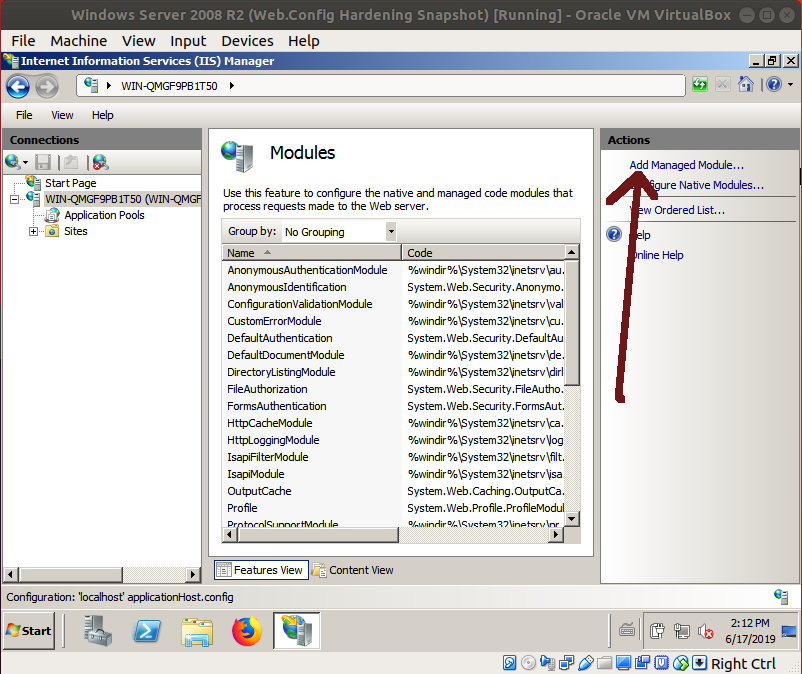Click the modules list scroll-down arrow
Viewport: 802px width, 674px height.
[572, 519]
